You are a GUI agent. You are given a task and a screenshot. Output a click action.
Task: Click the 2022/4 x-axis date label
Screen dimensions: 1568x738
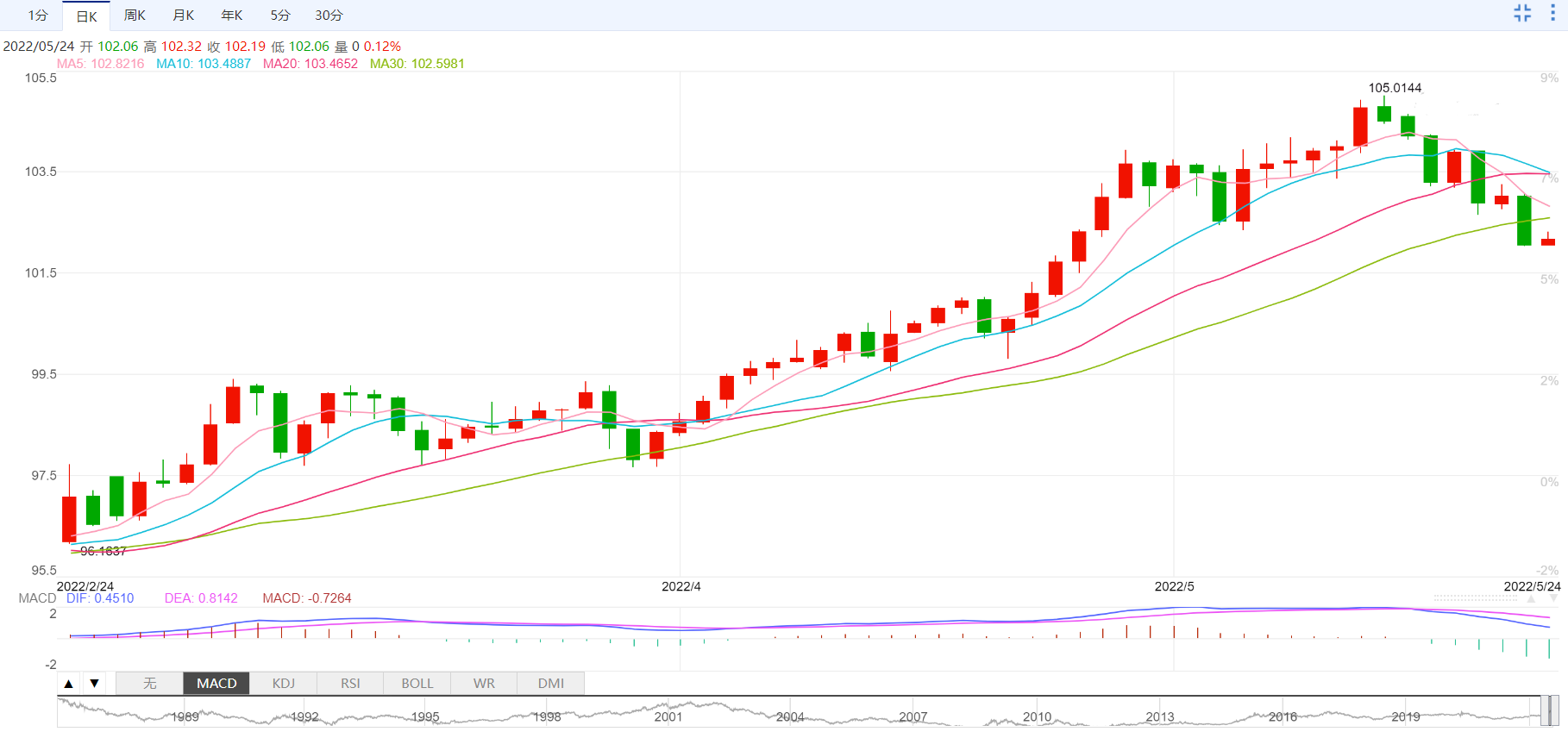click(681, 586)
